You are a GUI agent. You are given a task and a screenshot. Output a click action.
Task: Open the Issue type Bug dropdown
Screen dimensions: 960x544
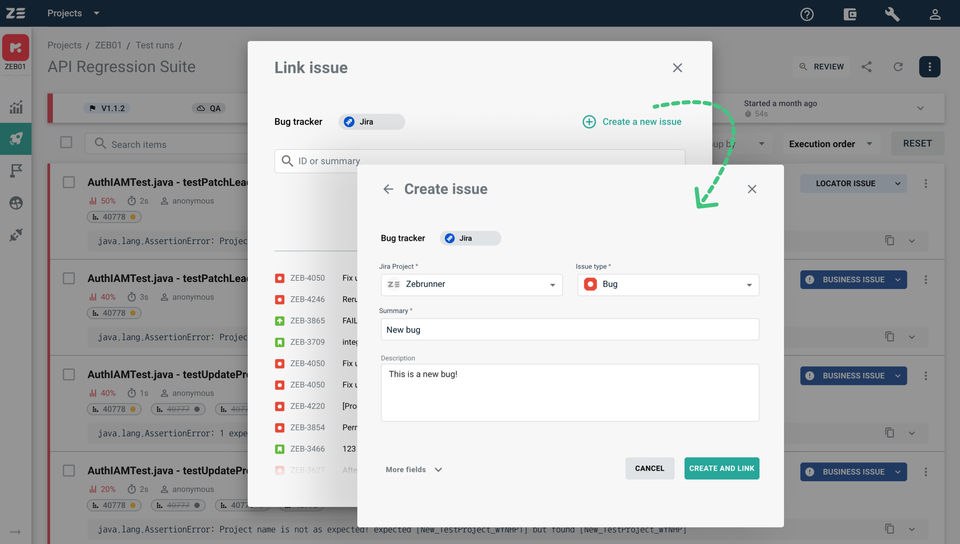tap(668, 285)
